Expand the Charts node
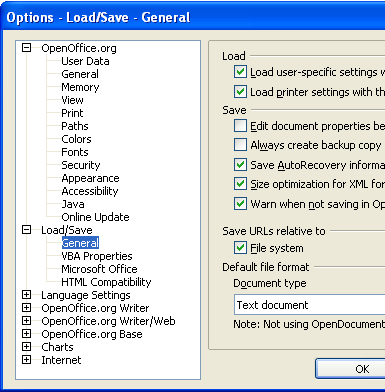Screen dimensions: 385x392 click(26, 347)
